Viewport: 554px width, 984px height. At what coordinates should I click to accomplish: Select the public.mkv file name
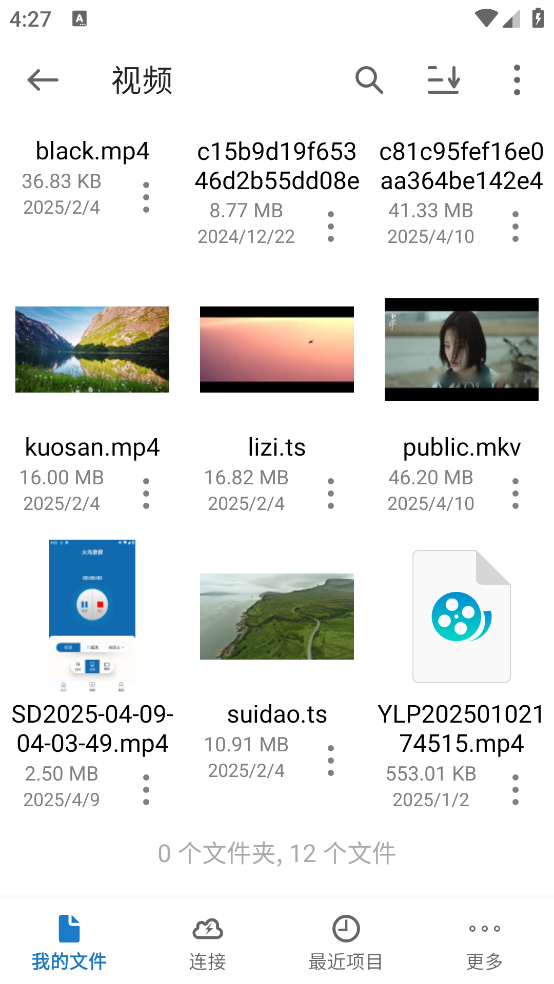(462, 447)
